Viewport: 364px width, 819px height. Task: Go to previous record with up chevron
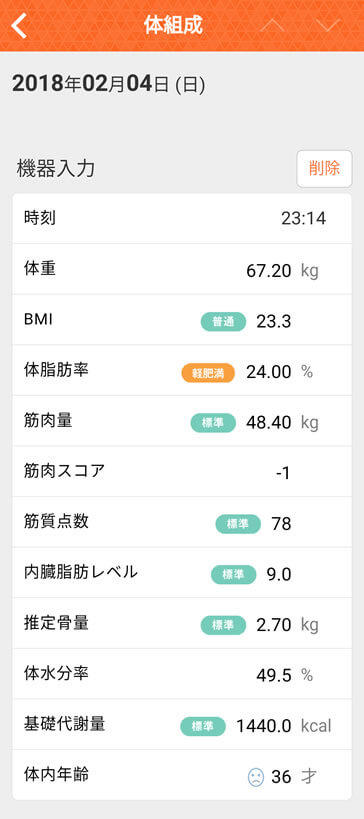273,25
